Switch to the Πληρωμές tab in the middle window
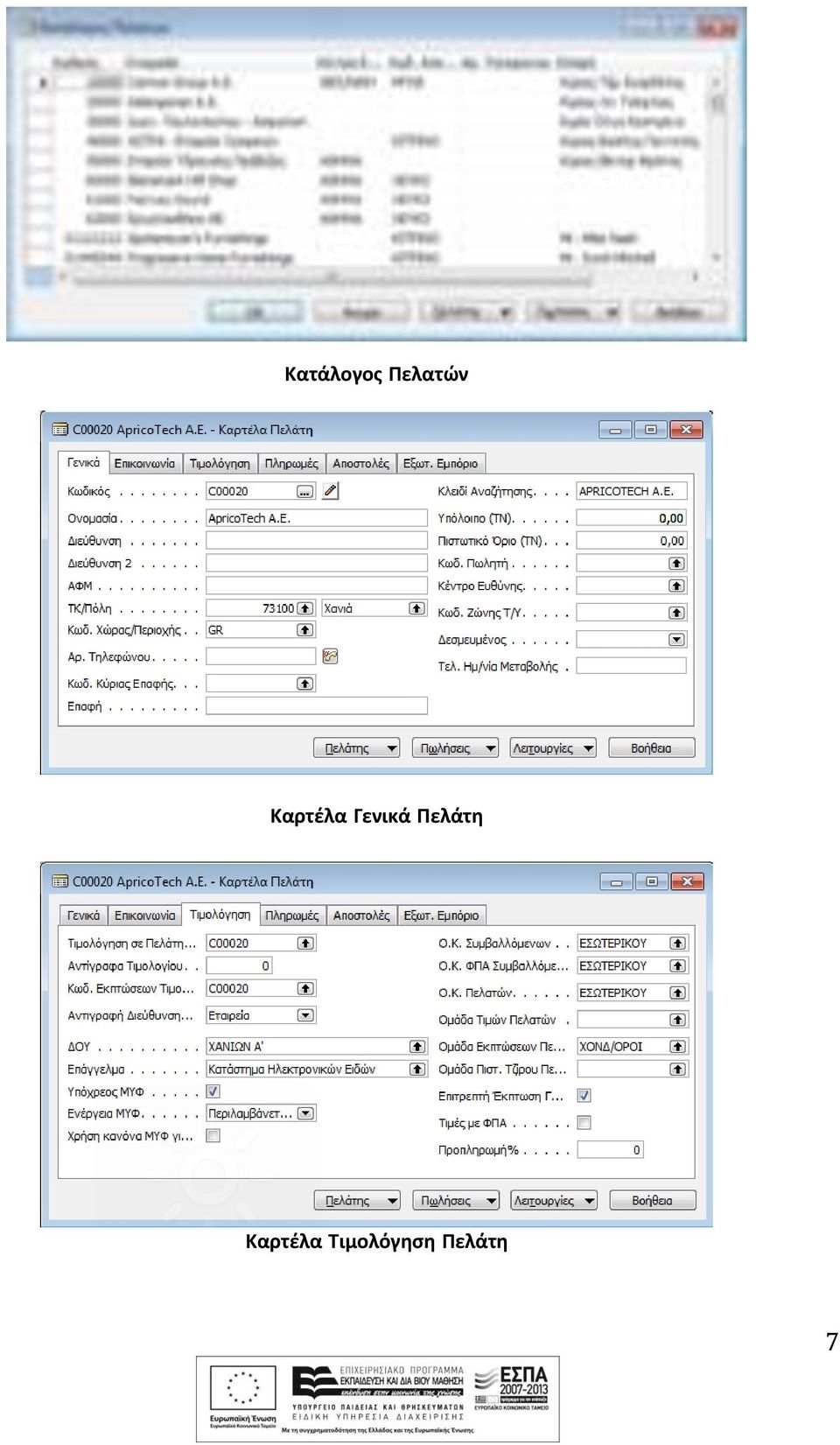Screen dimensions: 840x1445 [291, 464]
